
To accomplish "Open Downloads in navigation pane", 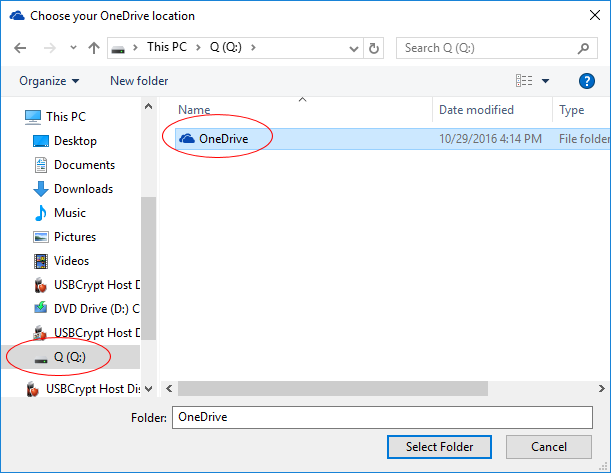I will 83,189.
